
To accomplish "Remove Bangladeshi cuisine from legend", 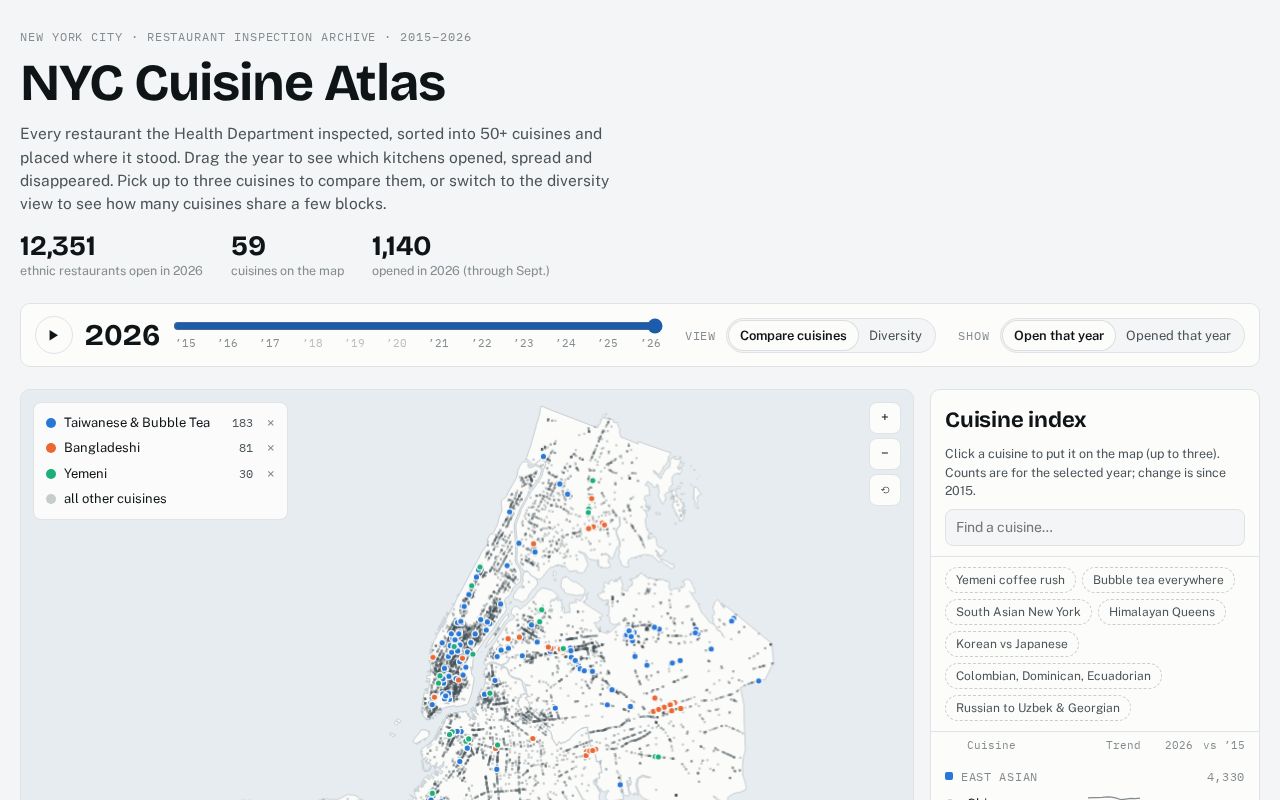I will tap(270, 448).
